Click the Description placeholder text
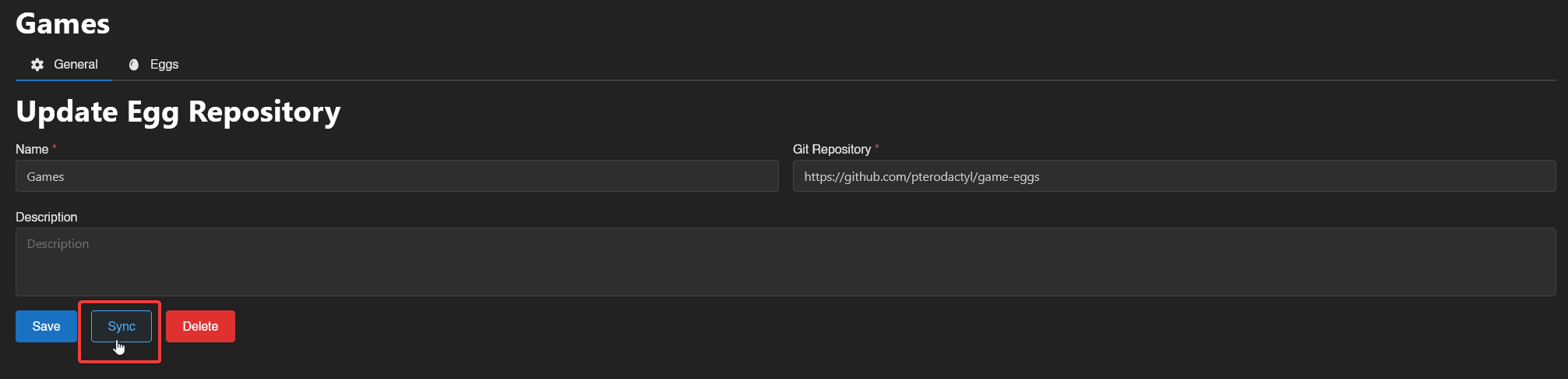 [x=58, y=244]
